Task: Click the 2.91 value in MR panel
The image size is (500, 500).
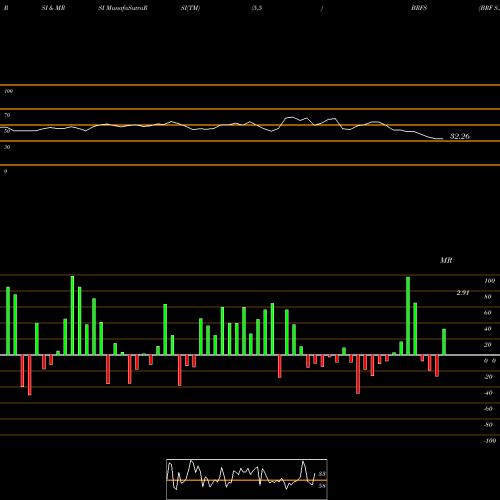Action: click(x=463, y=293)
